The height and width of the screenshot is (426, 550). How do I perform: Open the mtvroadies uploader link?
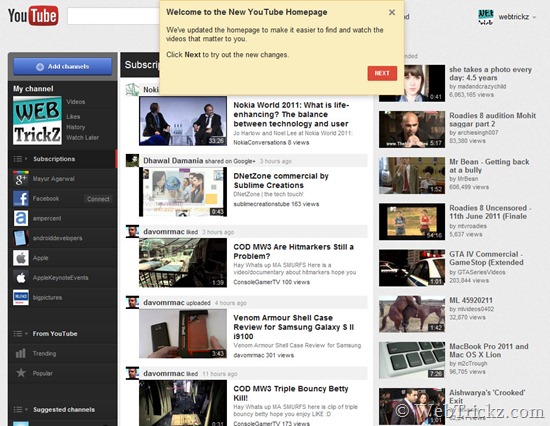tap(472, 226)
